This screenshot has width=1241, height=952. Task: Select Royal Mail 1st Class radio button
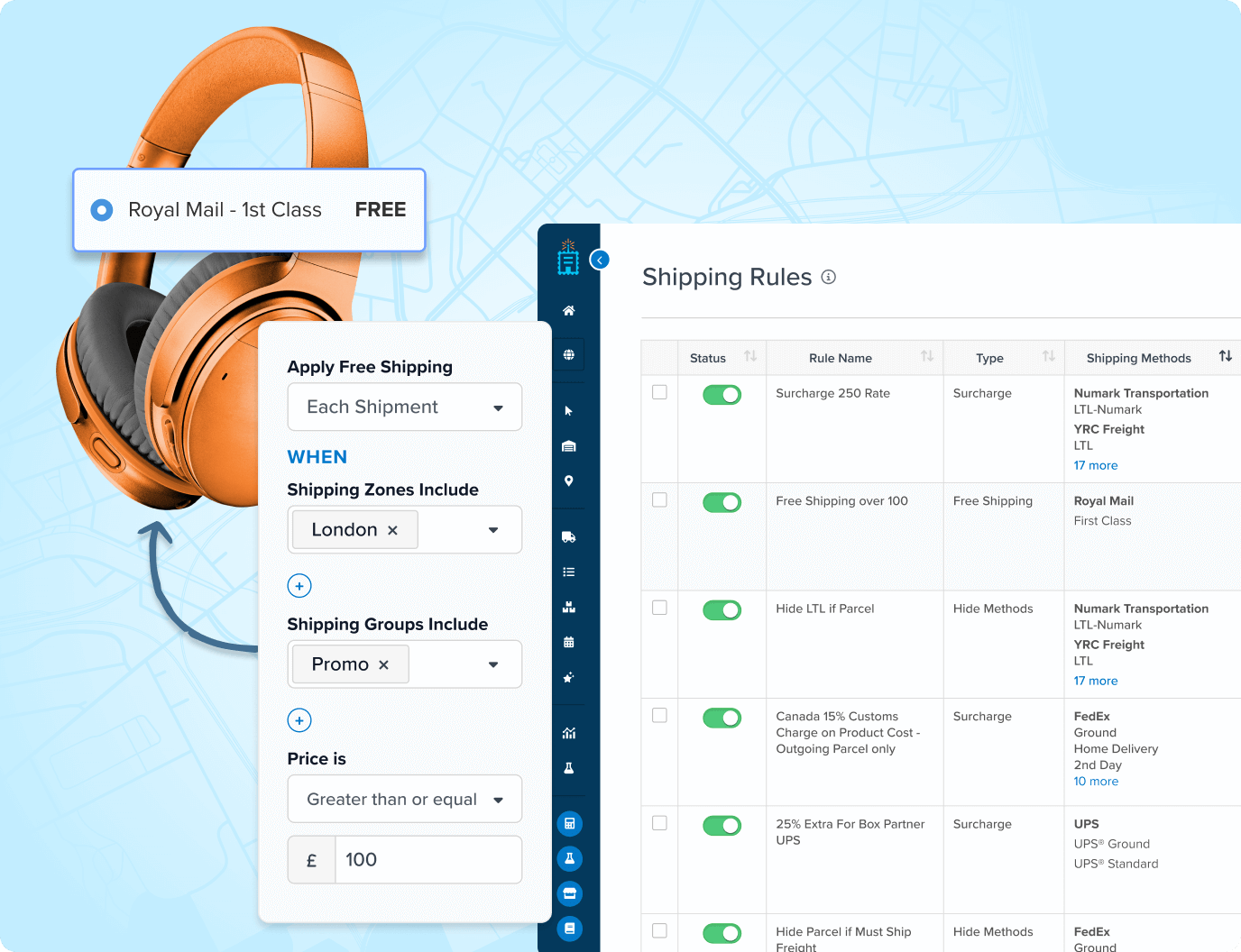(x=102, y=210)
